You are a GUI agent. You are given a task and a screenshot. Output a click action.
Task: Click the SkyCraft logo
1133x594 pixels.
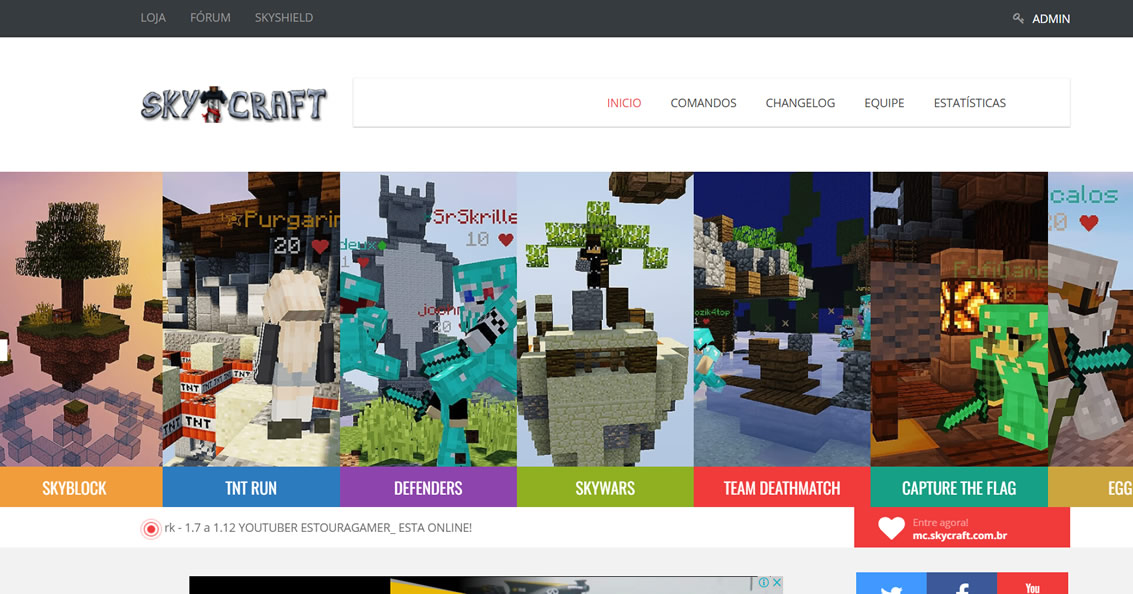[233, 103]
